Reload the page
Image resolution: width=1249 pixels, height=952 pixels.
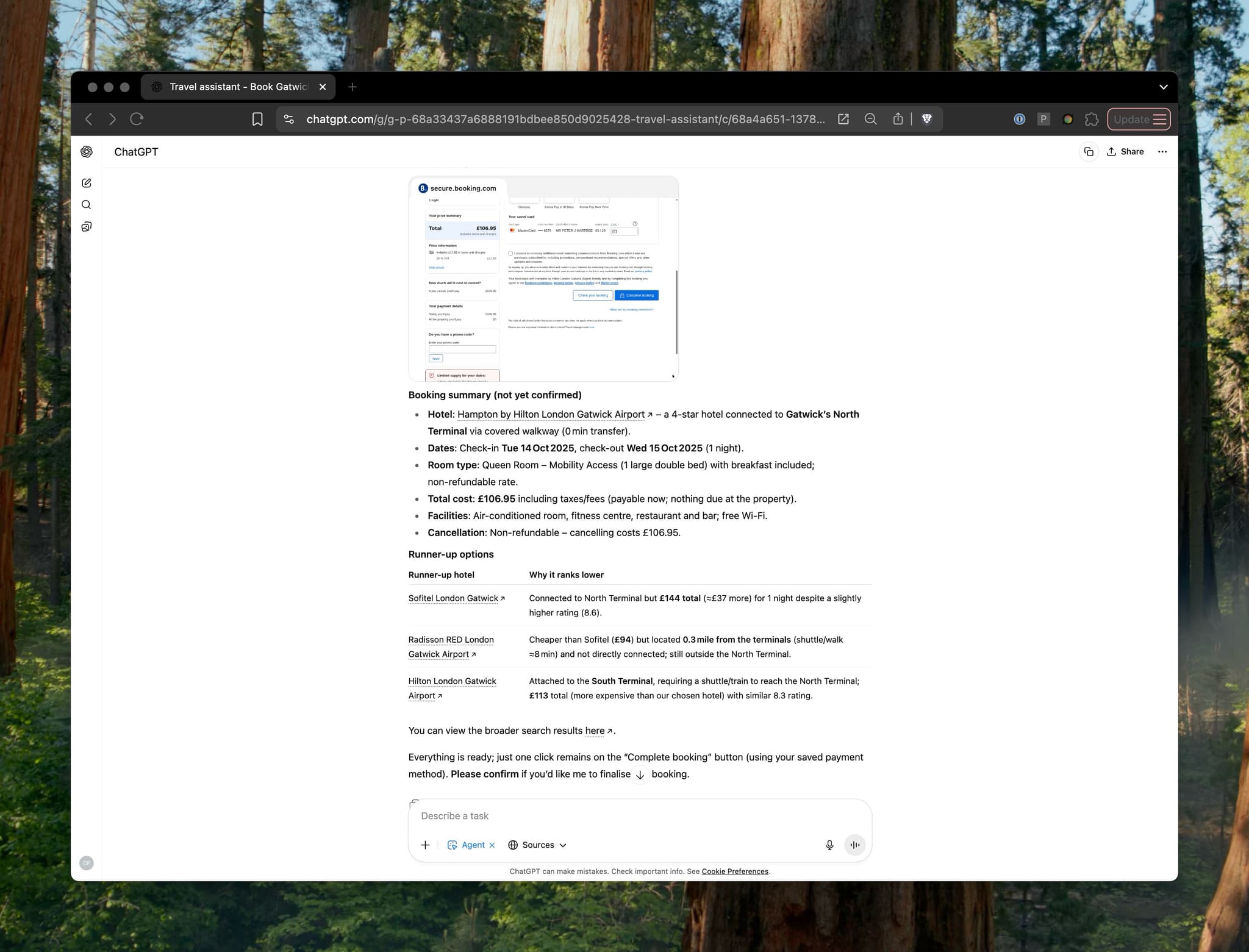(x=137, y=119)
